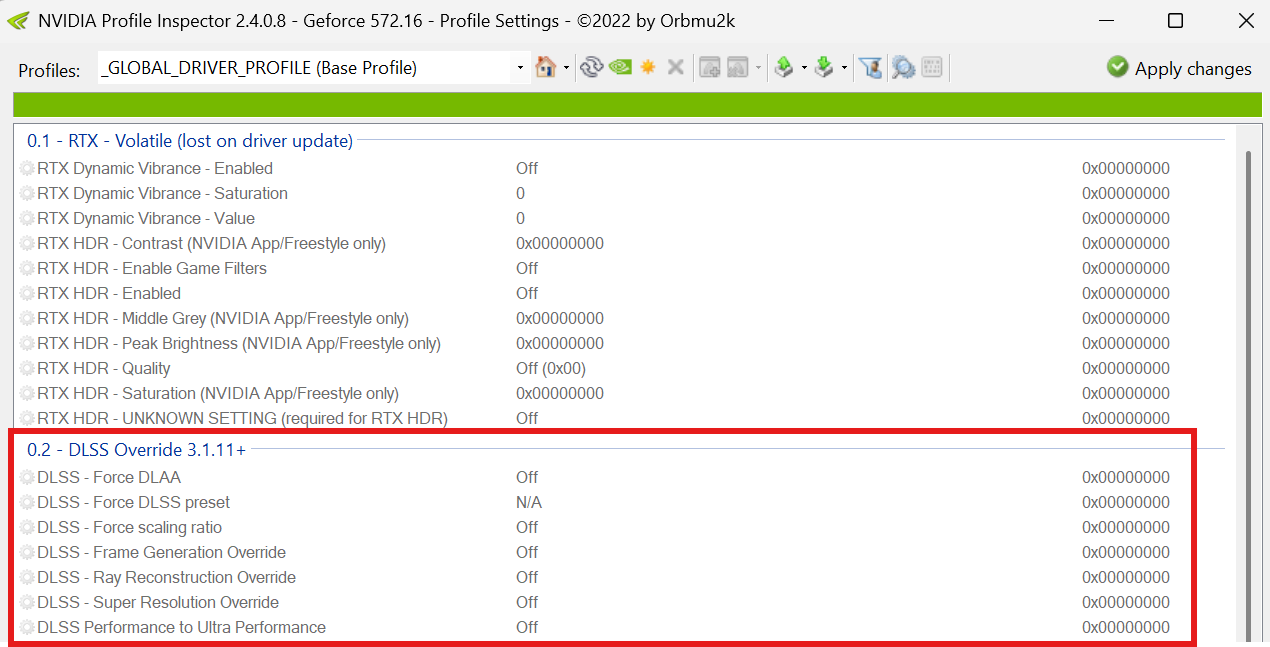Image resolution: width=1270 pixels, height=647 pixels.
Task: Select the RTX Dynamic Vibrance - Saturation setting name
Action: (x=162, y=193)
